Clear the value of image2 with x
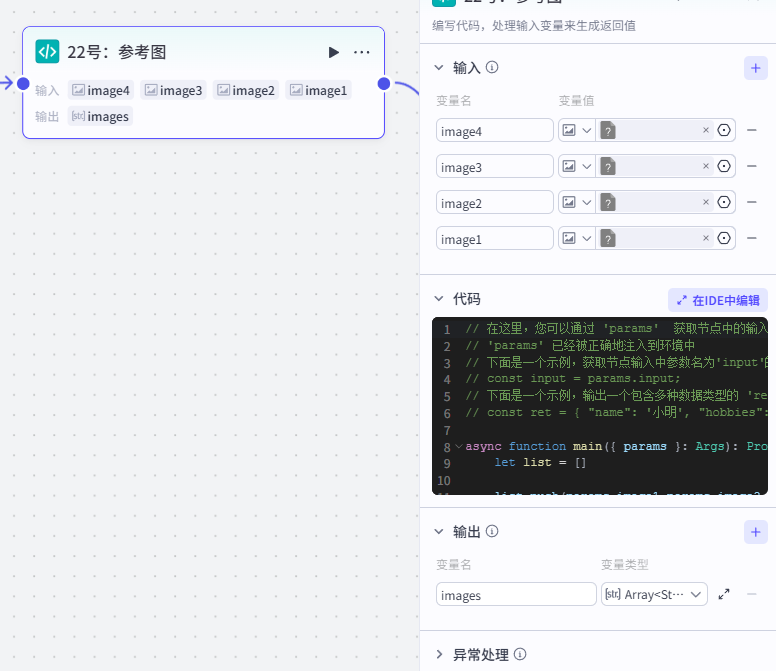Viewport: 776px width, 671px height. click(x=706, y=202)
